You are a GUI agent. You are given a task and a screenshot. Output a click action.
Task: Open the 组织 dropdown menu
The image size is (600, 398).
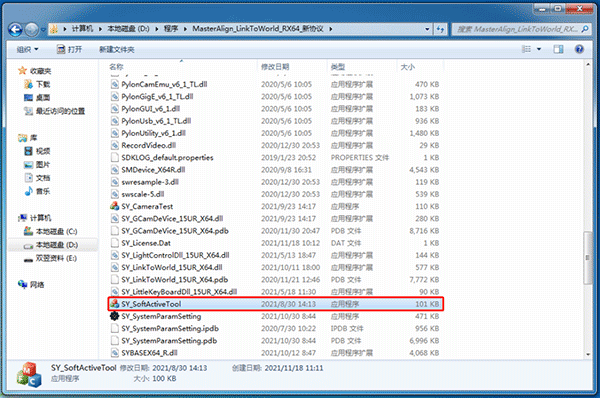pyautogui.click(x=28, y=49)
